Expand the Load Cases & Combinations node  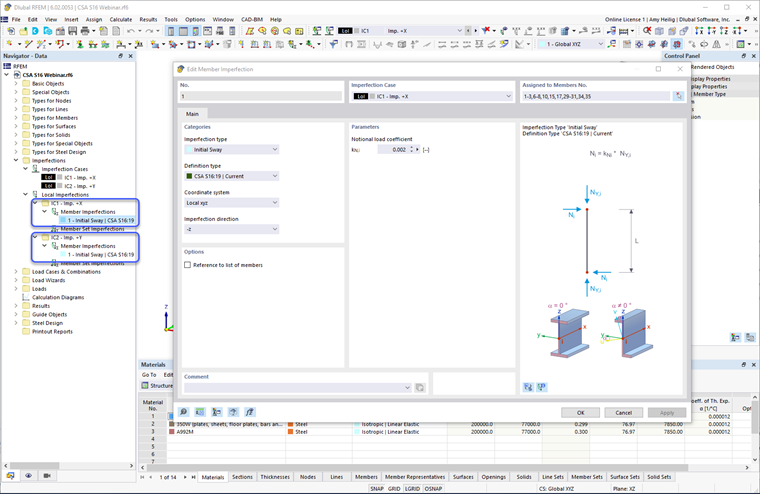tap(16, 271)
